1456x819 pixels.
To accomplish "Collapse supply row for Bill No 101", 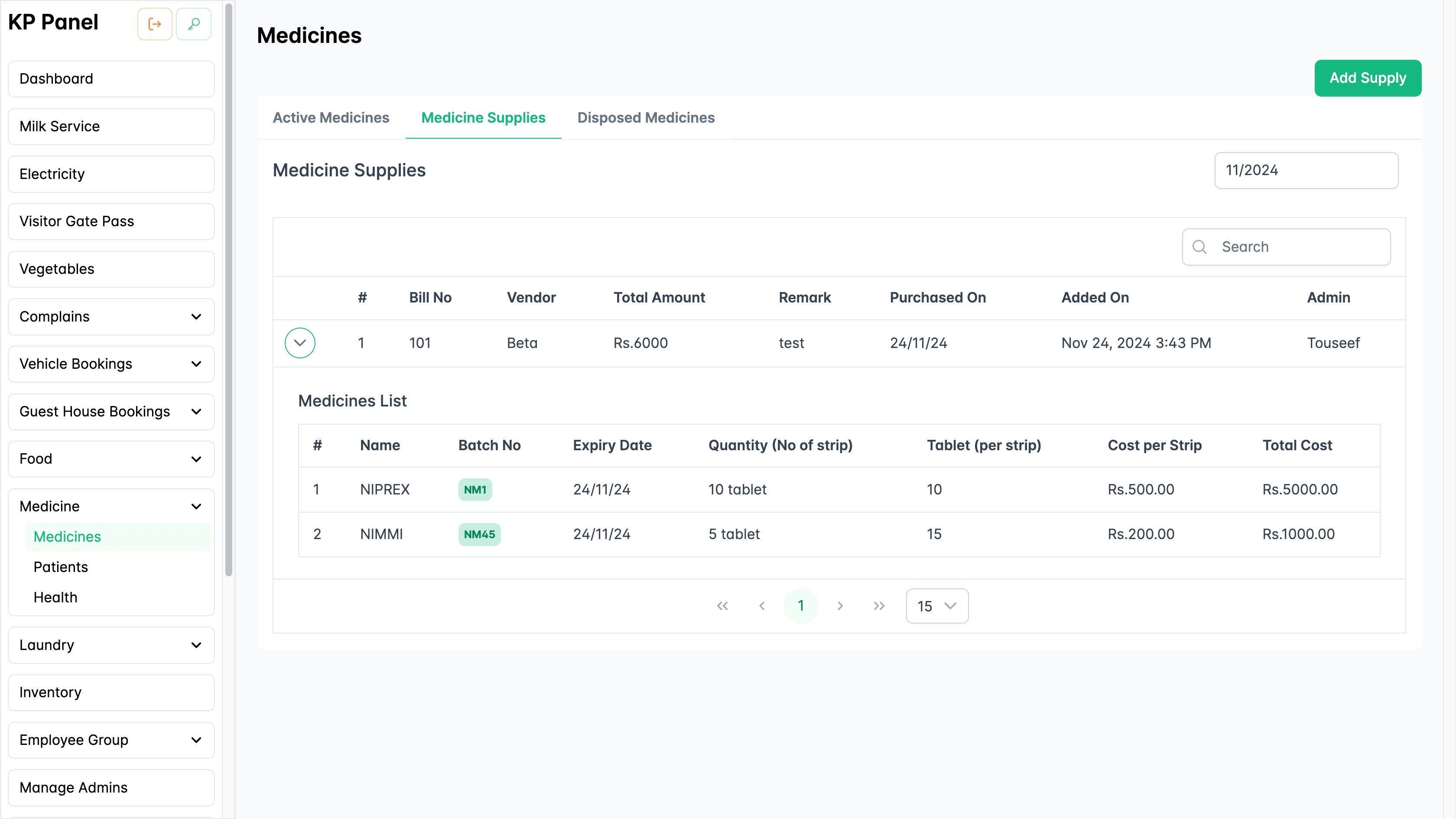I will click(299, 342).
